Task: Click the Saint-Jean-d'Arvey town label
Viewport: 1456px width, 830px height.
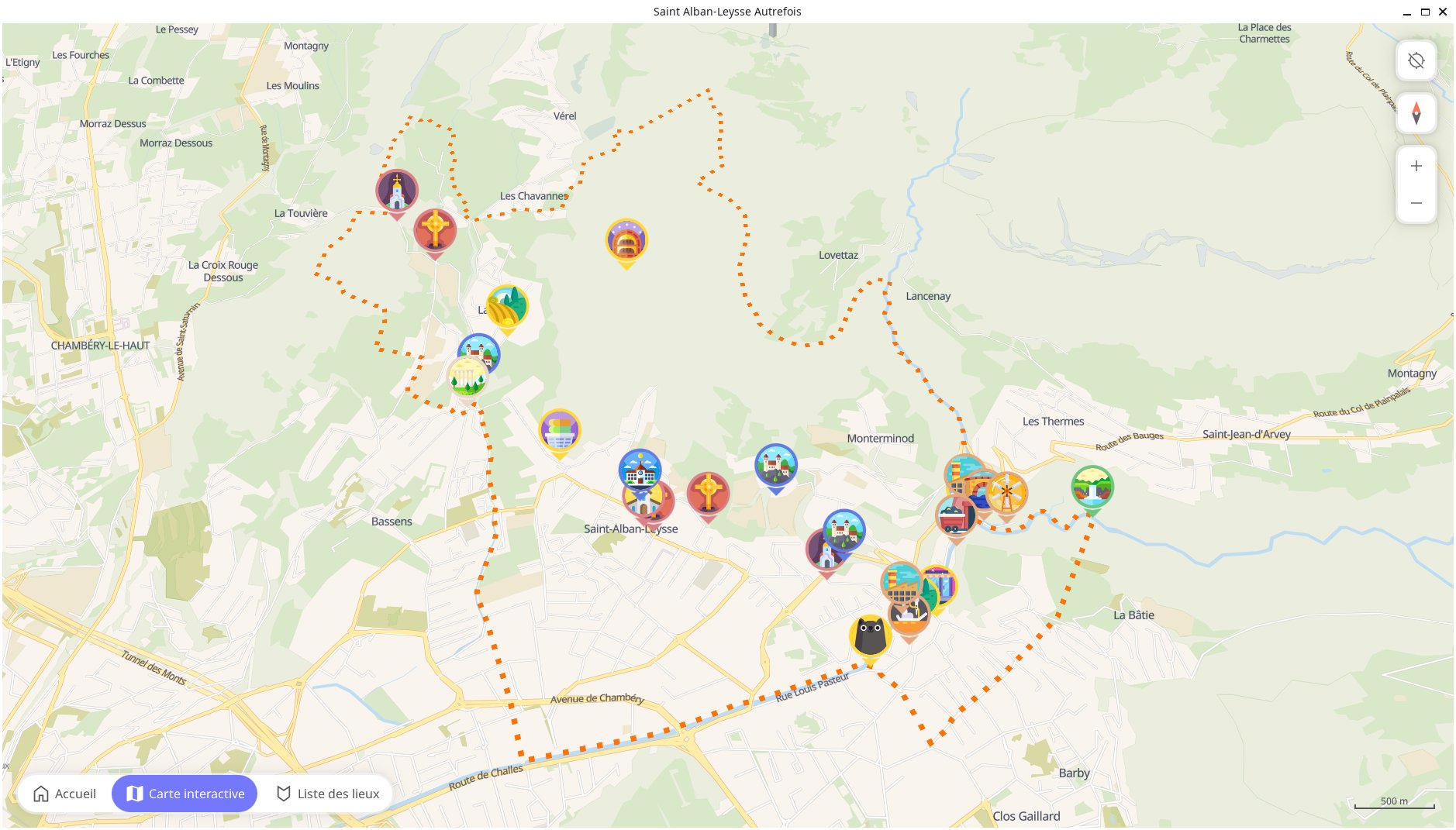Action: coord(1246,434)
